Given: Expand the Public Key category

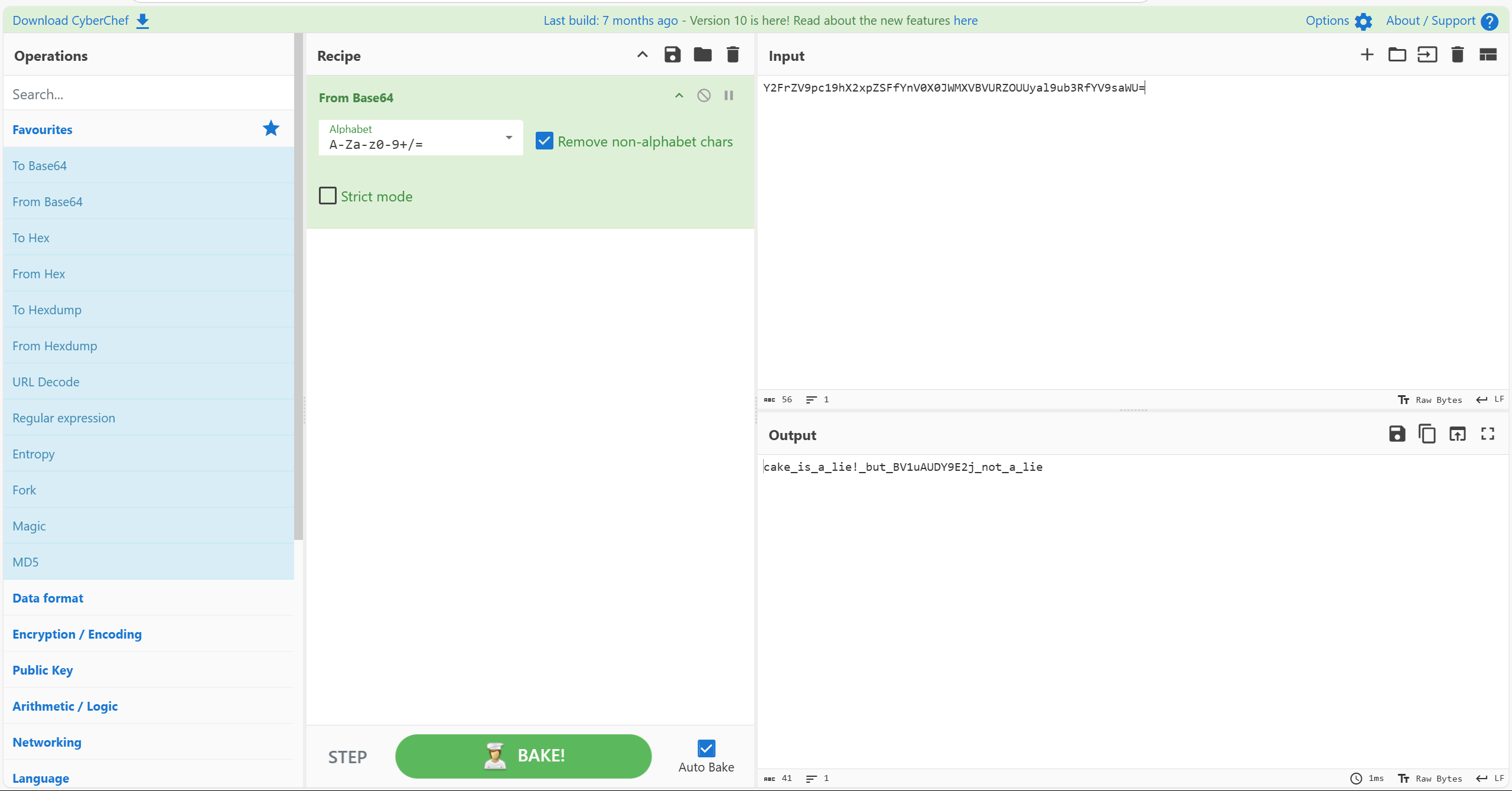Looking at the screenshot, I should (149, 670).
